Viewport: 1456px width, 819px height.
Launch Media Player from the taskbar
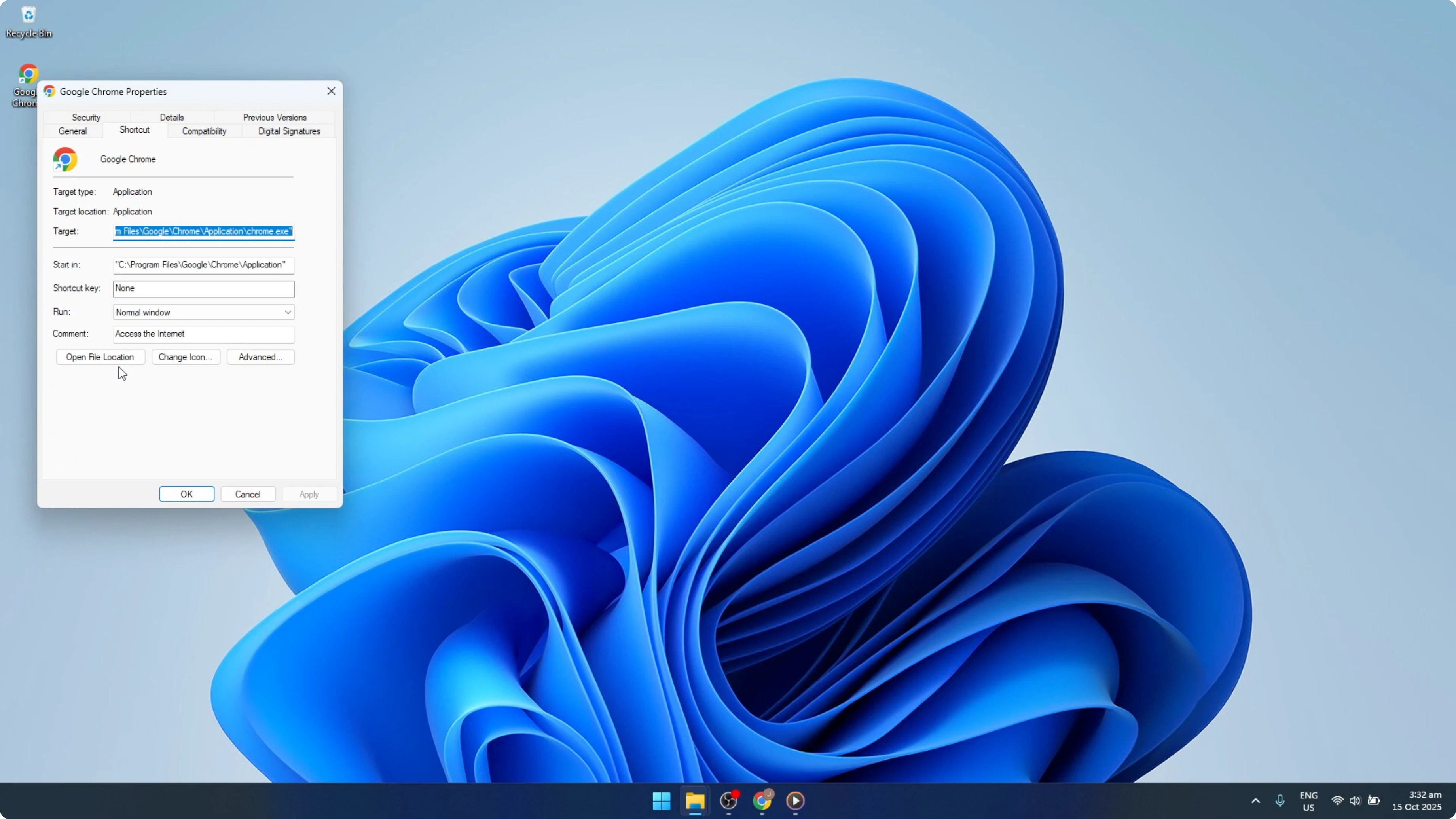tap(796, 801)
